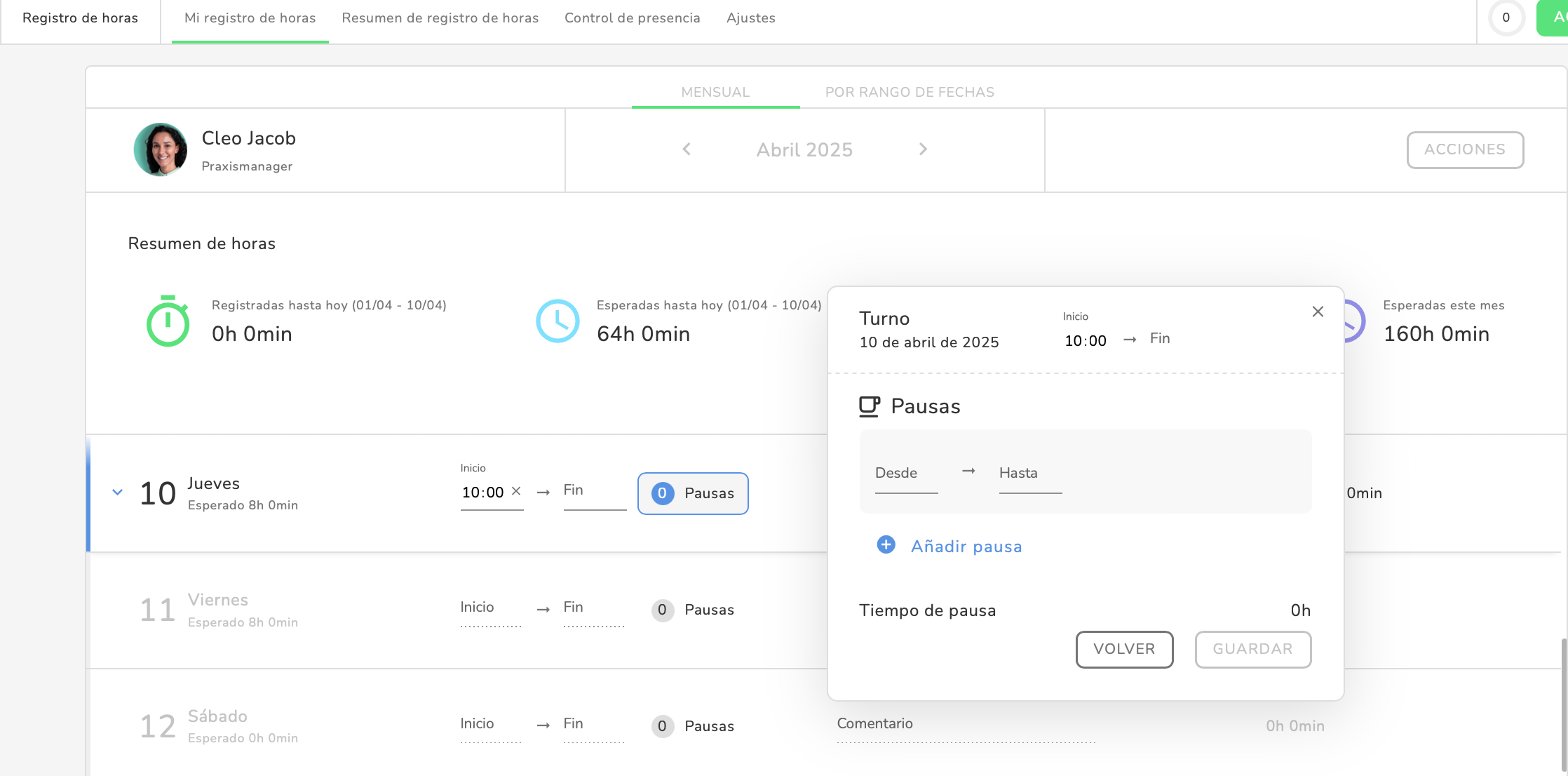The image size is (1568, 776).
Task: Collapse the Thursday 10 row chevron
Action: [118, 493]
